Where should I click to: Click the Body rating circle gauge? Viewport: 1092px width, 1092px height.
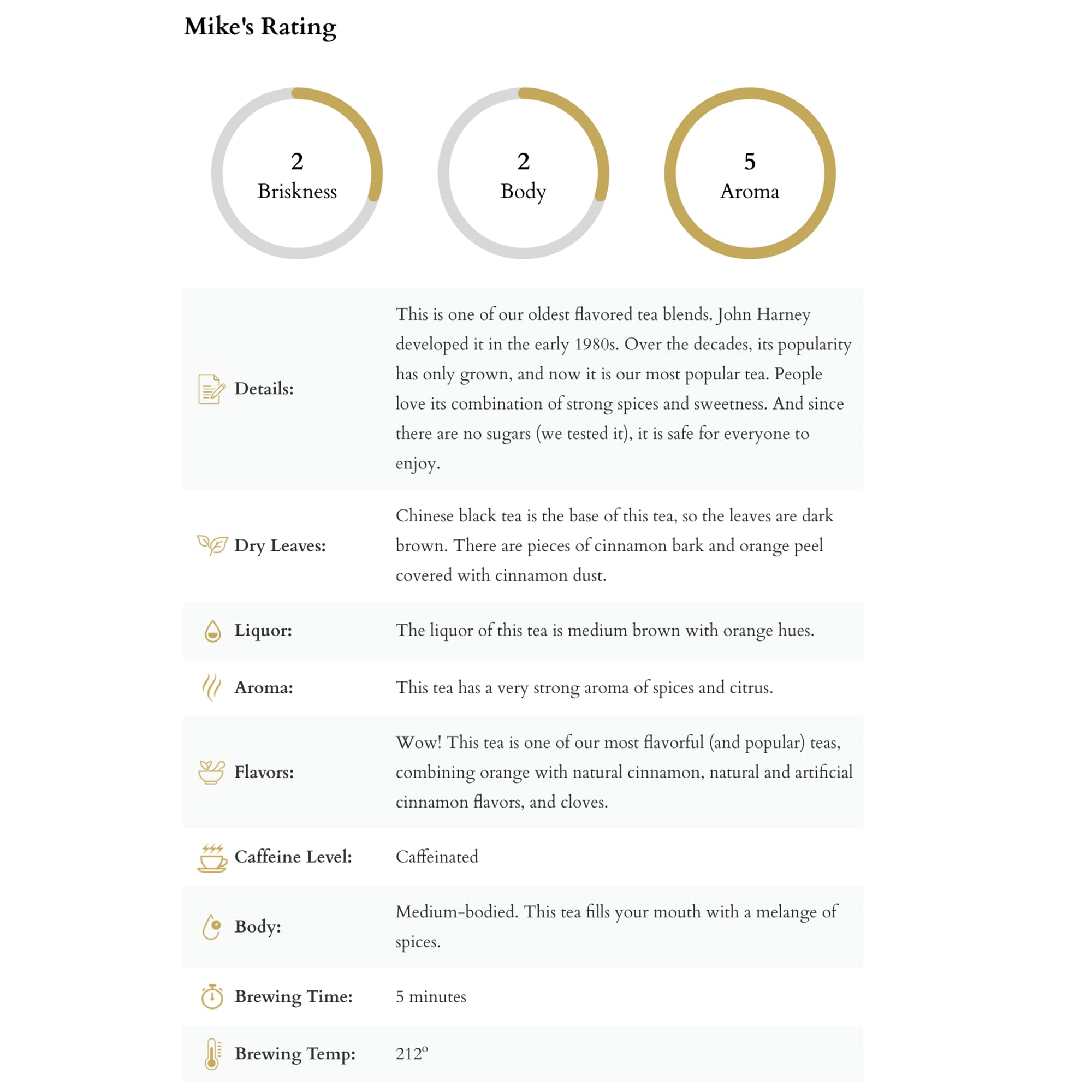click(524, 174)
